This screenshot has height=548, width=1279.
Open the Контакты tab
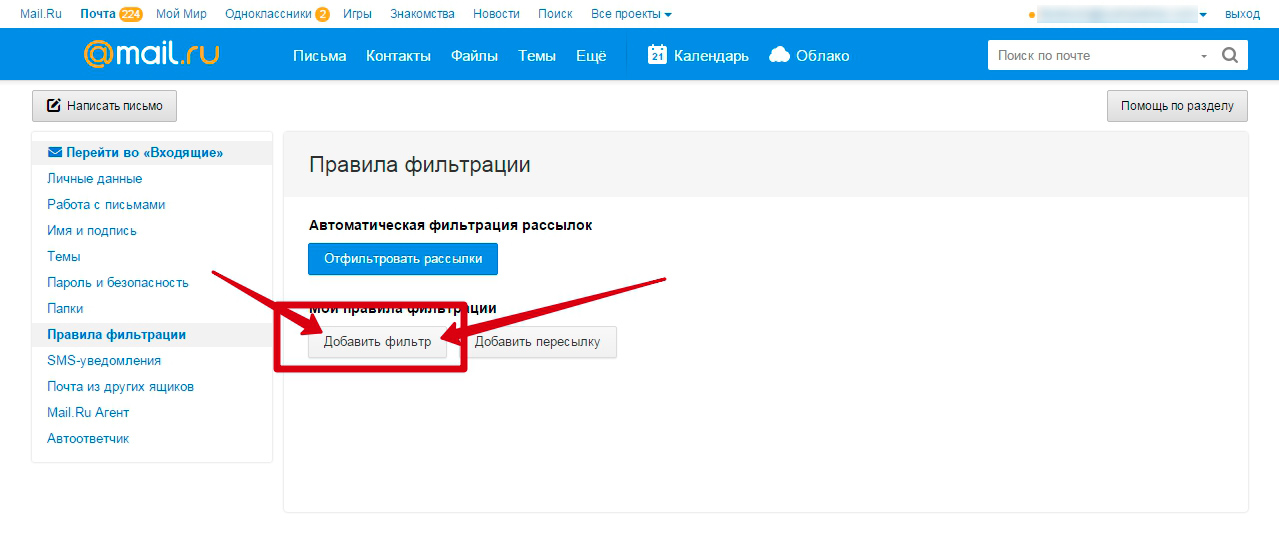(398, 56)
